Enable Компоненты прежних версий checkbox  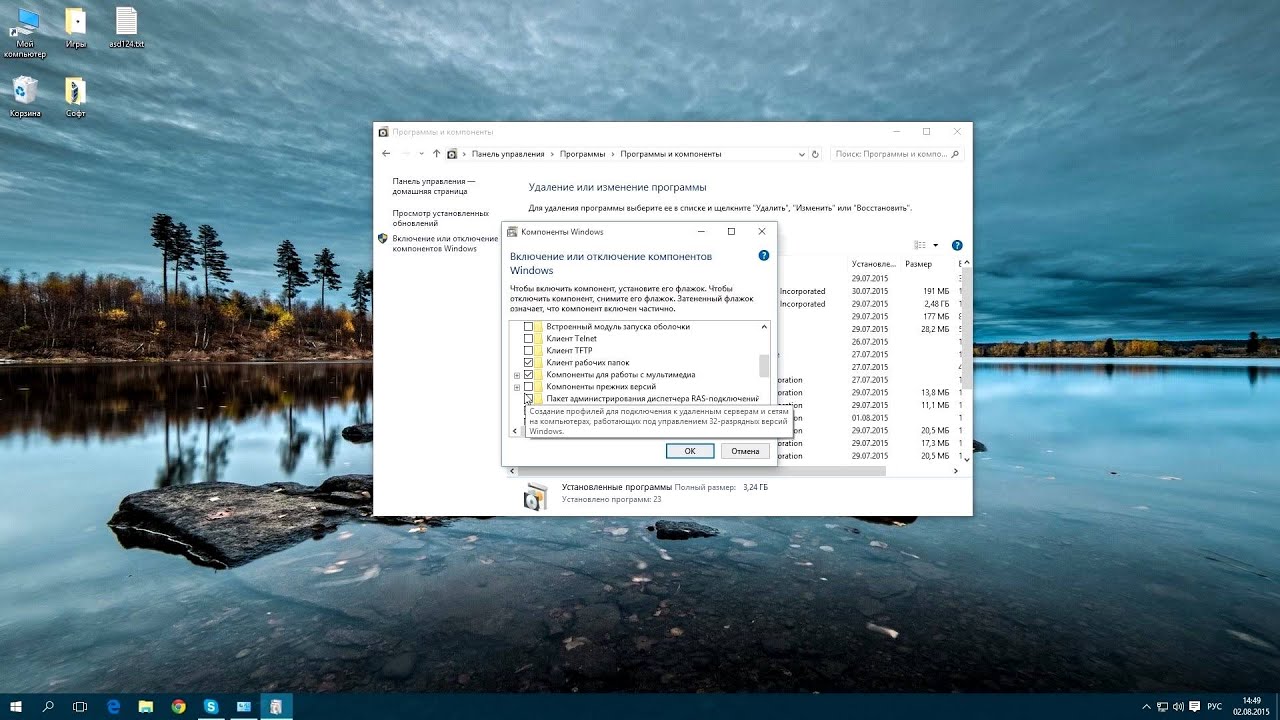pos(529,387)
